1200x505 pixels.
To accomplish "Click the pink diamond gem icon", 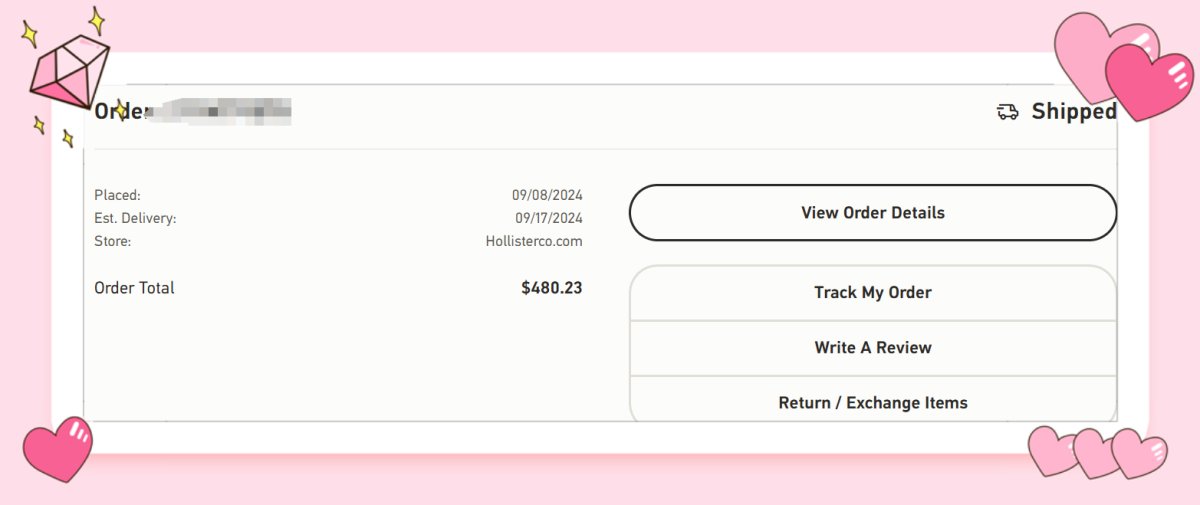I will [68, 72].
